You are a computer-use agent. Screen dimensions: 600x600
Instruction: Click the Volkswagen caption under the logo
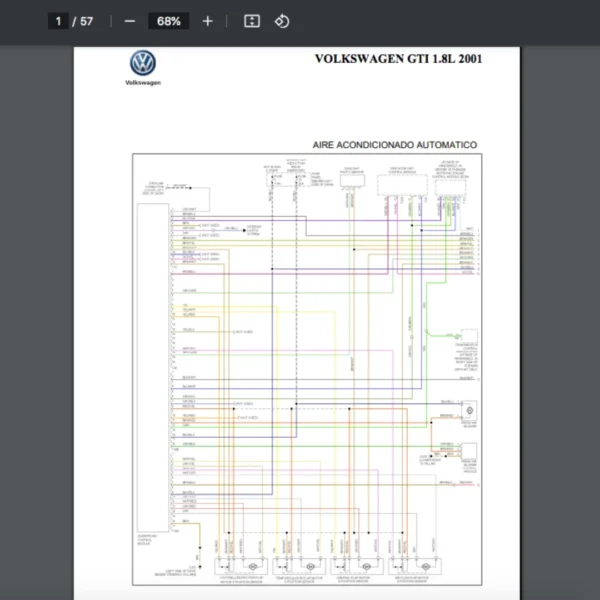coord(143,83)
